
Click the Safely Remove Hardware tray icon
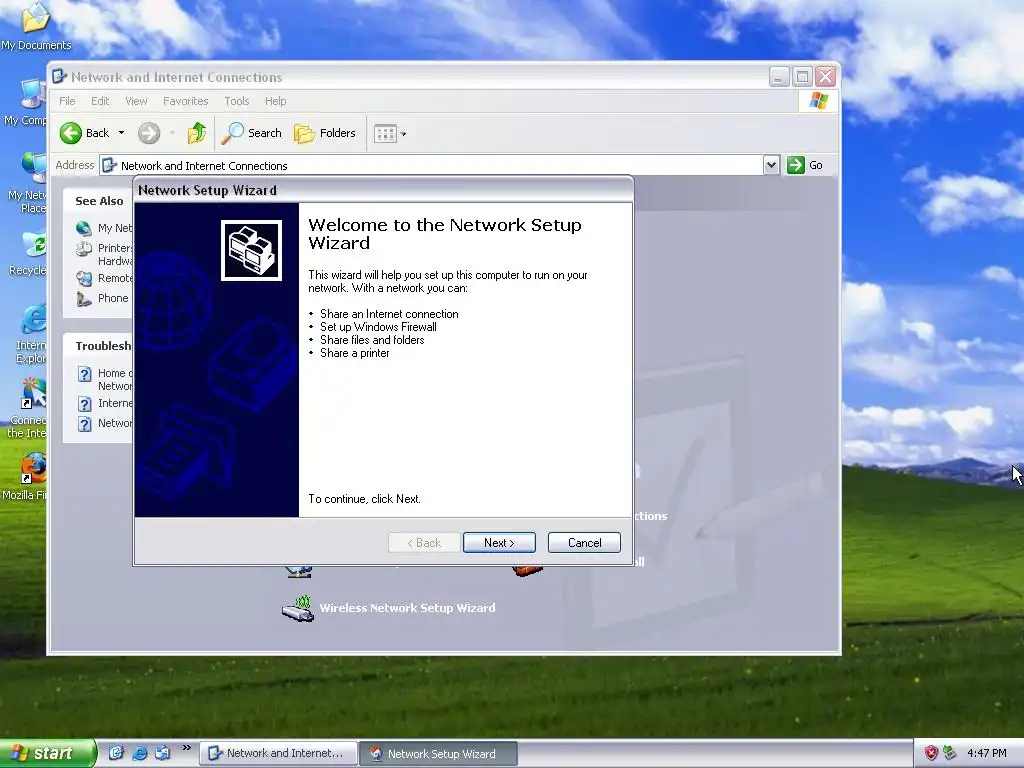[950, 753]
